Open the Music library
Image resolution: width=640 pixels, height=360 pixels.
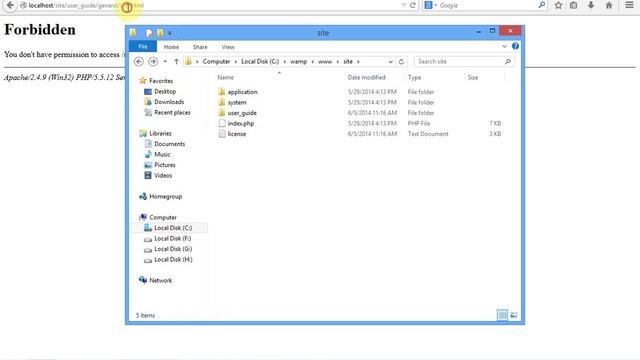[x=162, y=154]
